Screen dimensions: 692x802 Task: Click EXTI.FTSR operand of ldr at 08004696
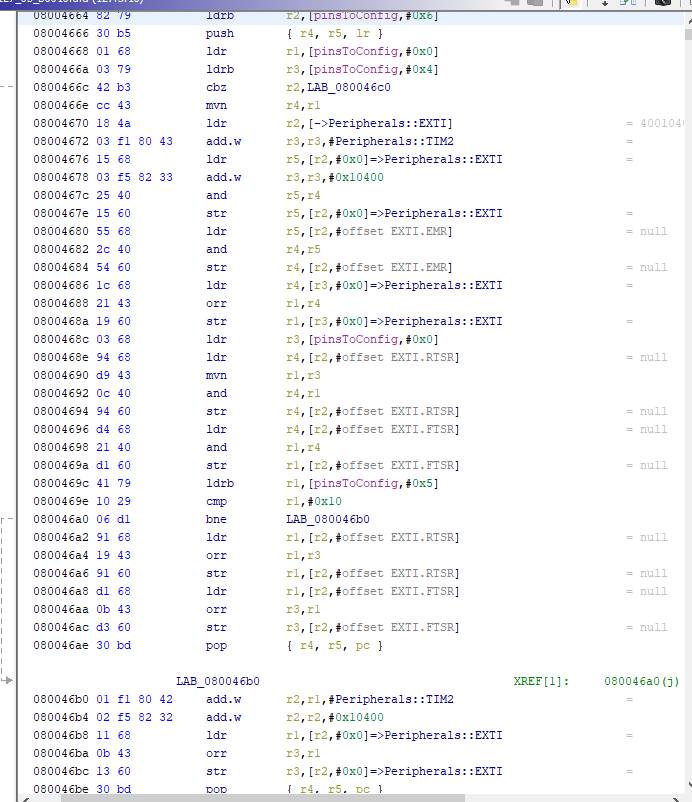(422, 429)
